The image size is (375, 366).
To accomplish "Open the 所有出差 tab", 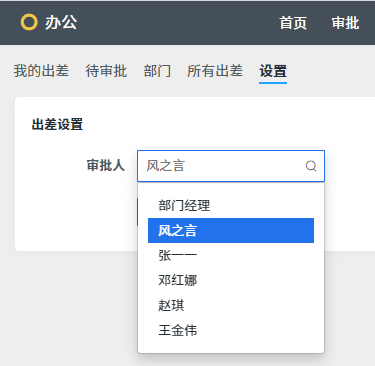I will point(215,71).
